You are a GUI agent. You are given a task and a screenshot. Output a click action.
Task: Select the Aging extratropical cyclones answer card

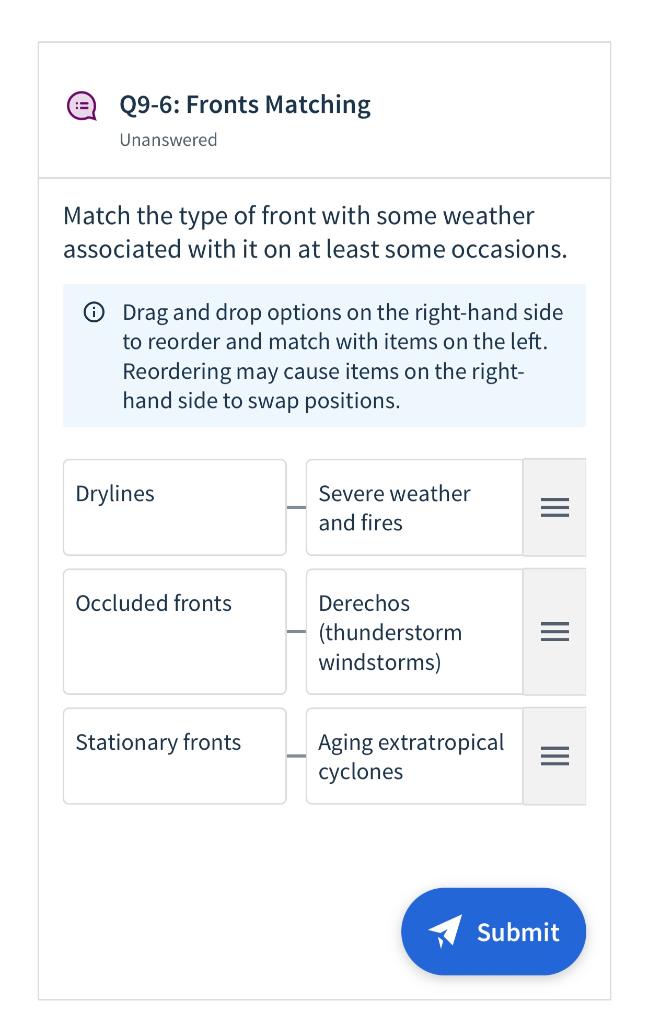coord(414,756)
